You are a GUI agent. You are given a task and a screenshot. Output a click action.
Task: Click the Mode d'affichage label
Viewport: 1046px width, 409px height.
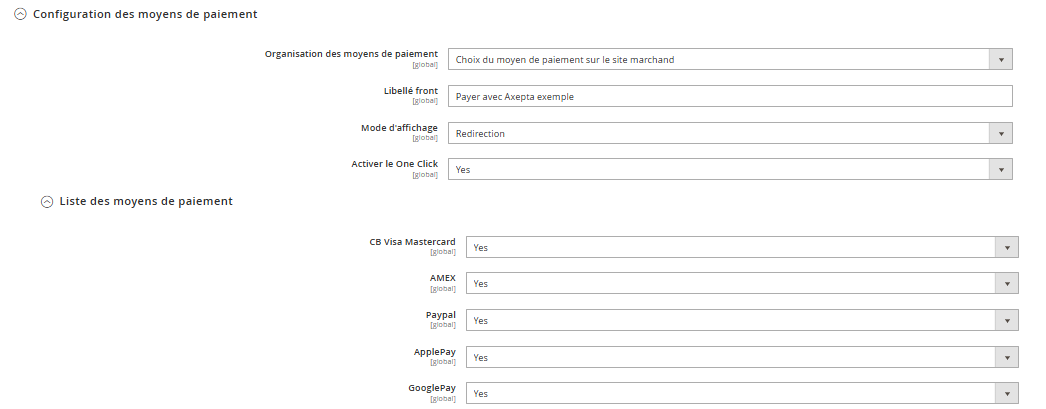point(400,128)
